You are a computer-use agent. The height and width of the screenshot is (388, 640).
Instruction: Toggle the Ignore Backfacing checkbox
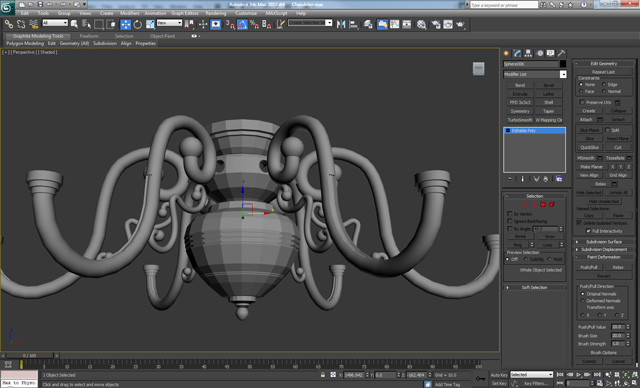pos(510,221)
